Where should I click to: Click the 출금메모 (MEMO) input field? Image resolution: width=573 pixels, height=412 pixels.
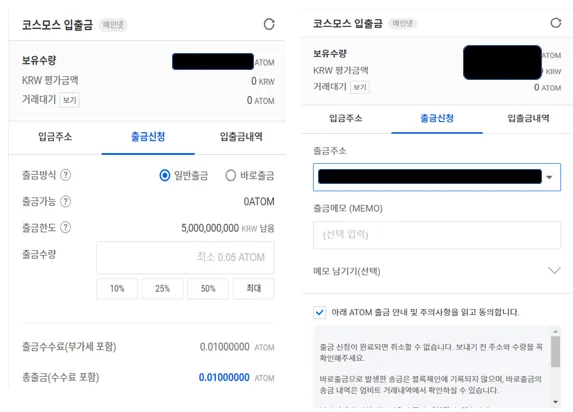(x=437, y=235)
